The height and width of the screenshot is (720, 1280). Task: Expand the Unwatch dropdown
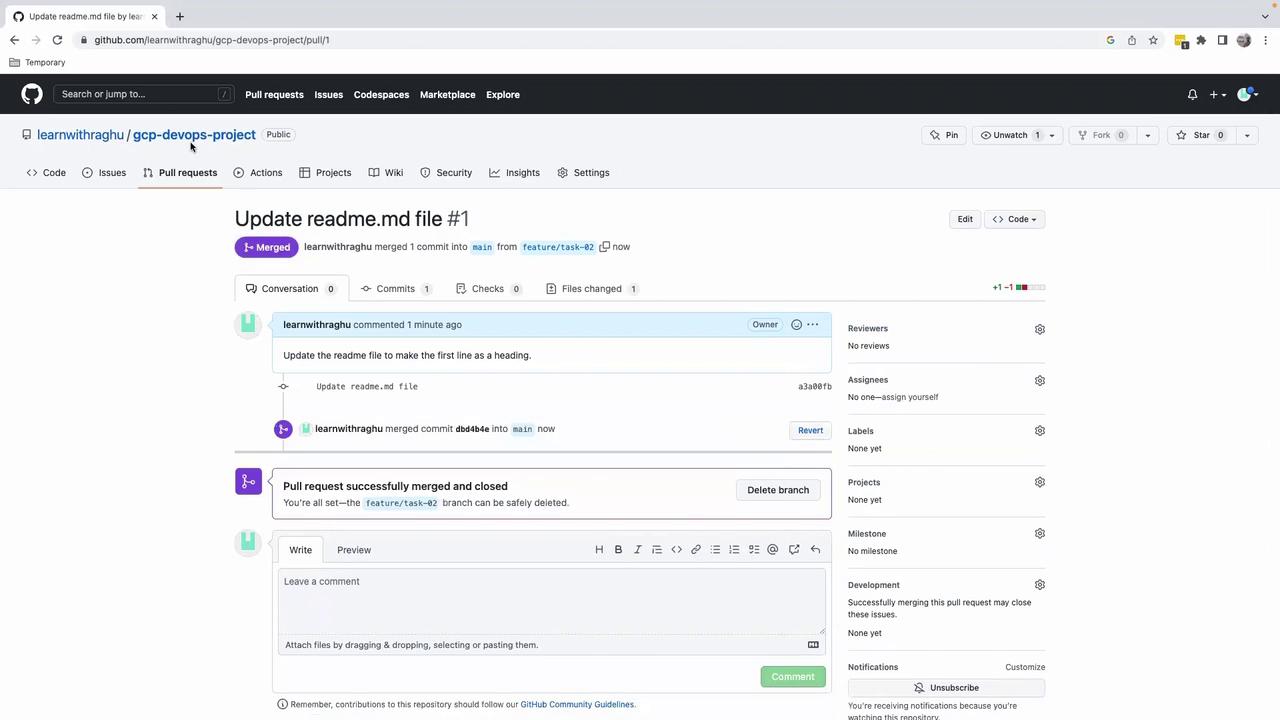click(1017, 135)
